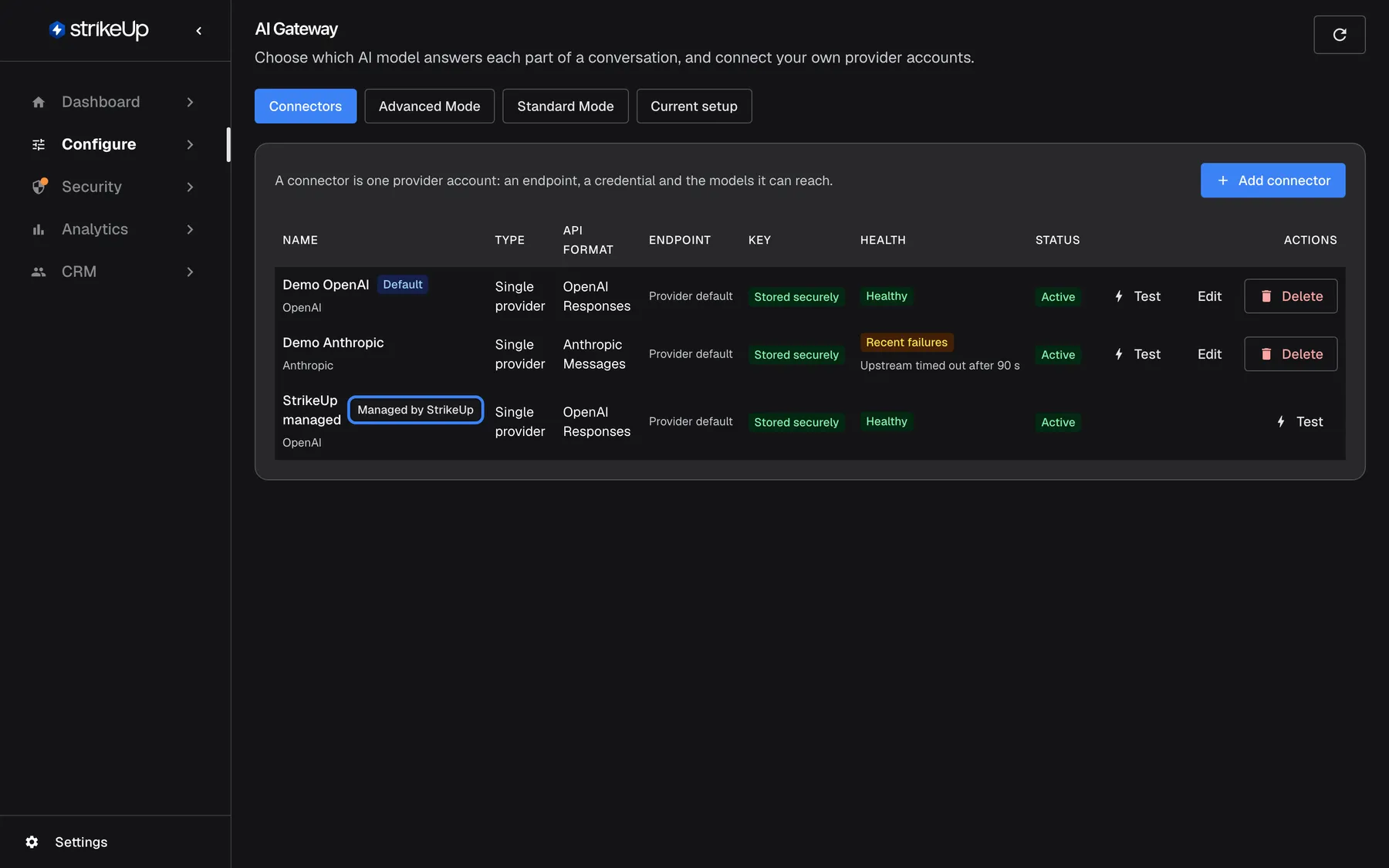Expand the Analytics menu chevron
Image resolution: width=1389 pixels, height=868 pixels.
point(190,229)
